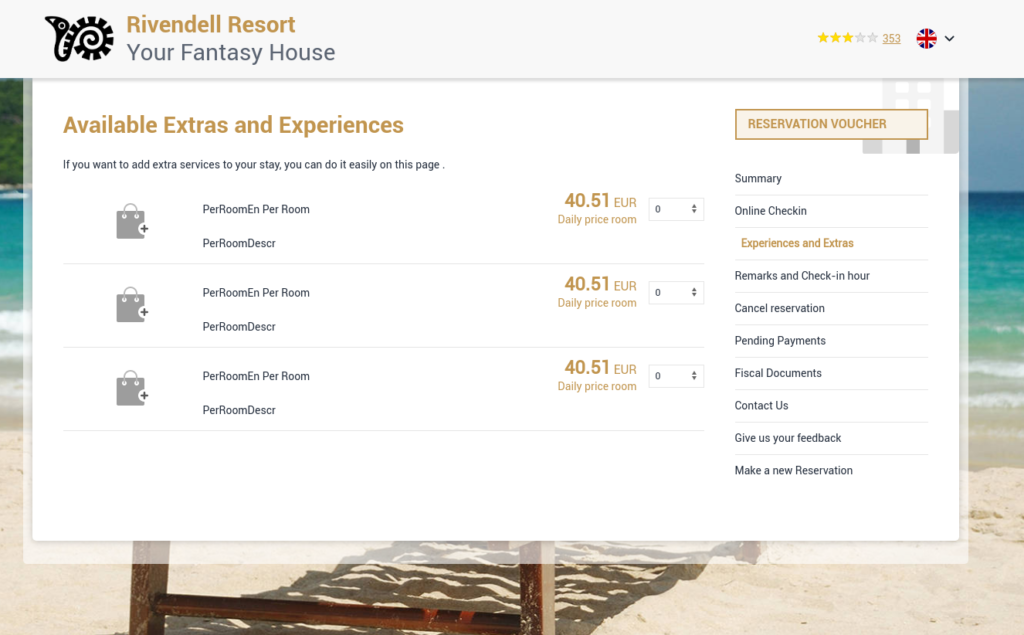Click the first extra's shopping bag icon
Screen dimensions: 1024x635
tap(132, 221)
